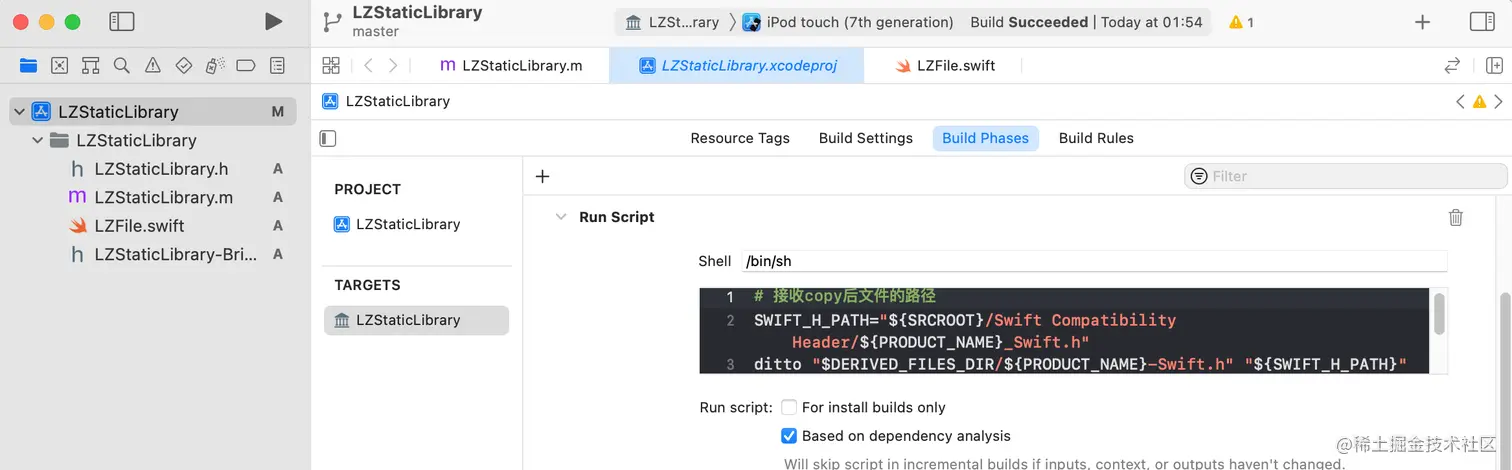1512x470 pixels.
Task: Open the debug navigator
Action: (x=214, y=66)
